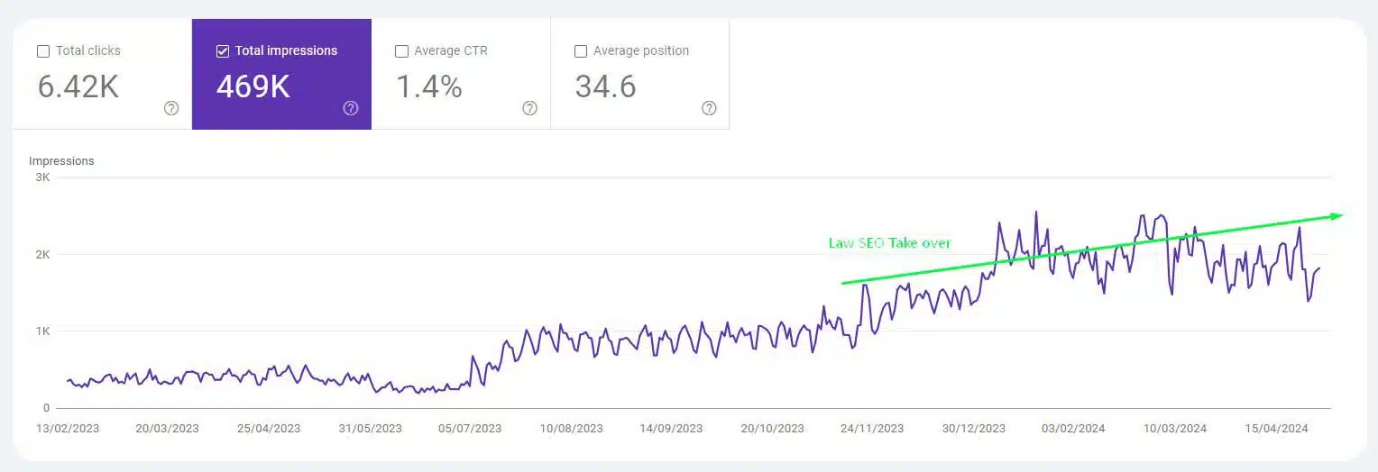Click the 'Impressions' axis title

(61, 161)
